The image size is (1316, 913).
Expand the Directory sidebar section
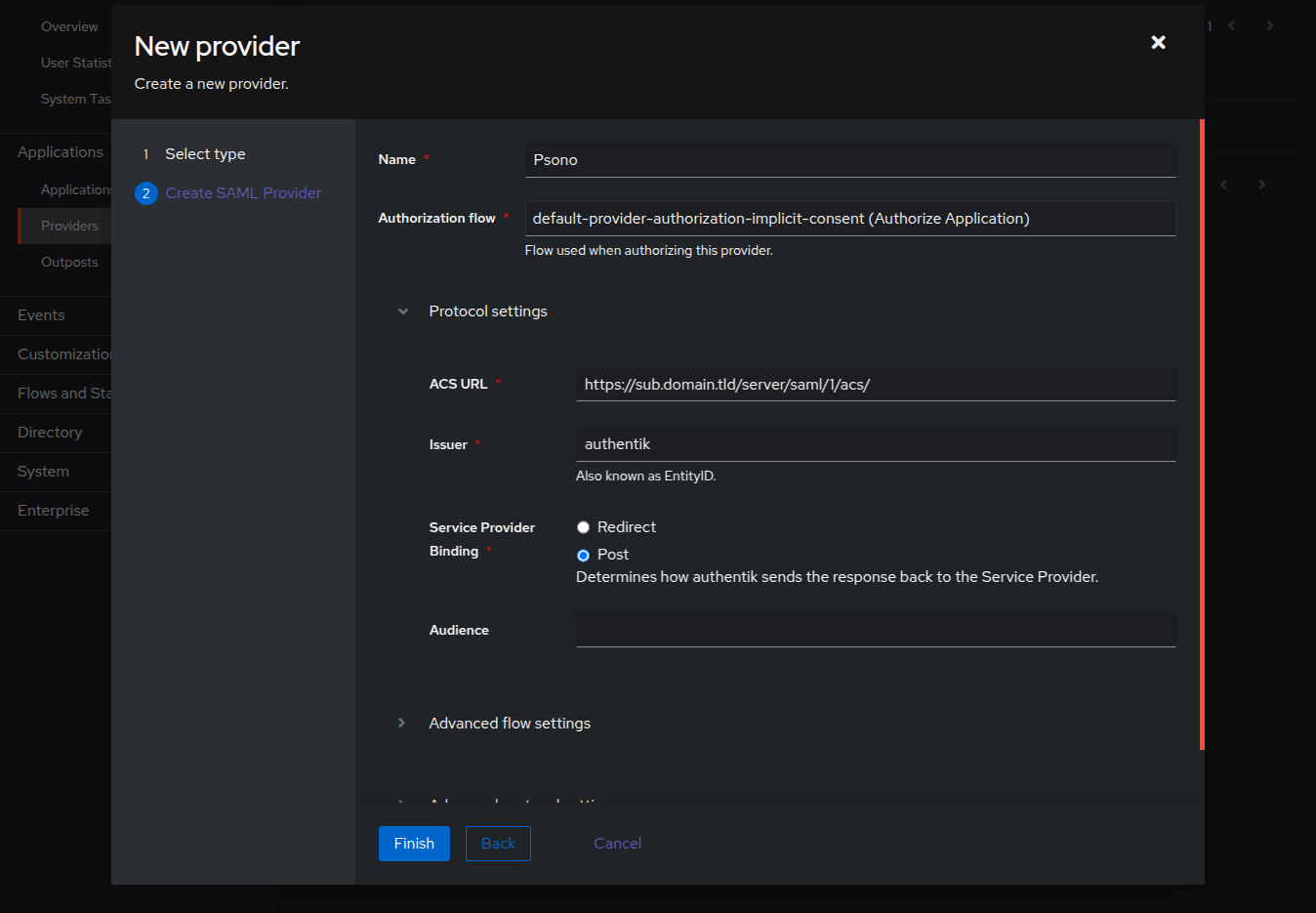pyautogui.click(x=50, y=433)
